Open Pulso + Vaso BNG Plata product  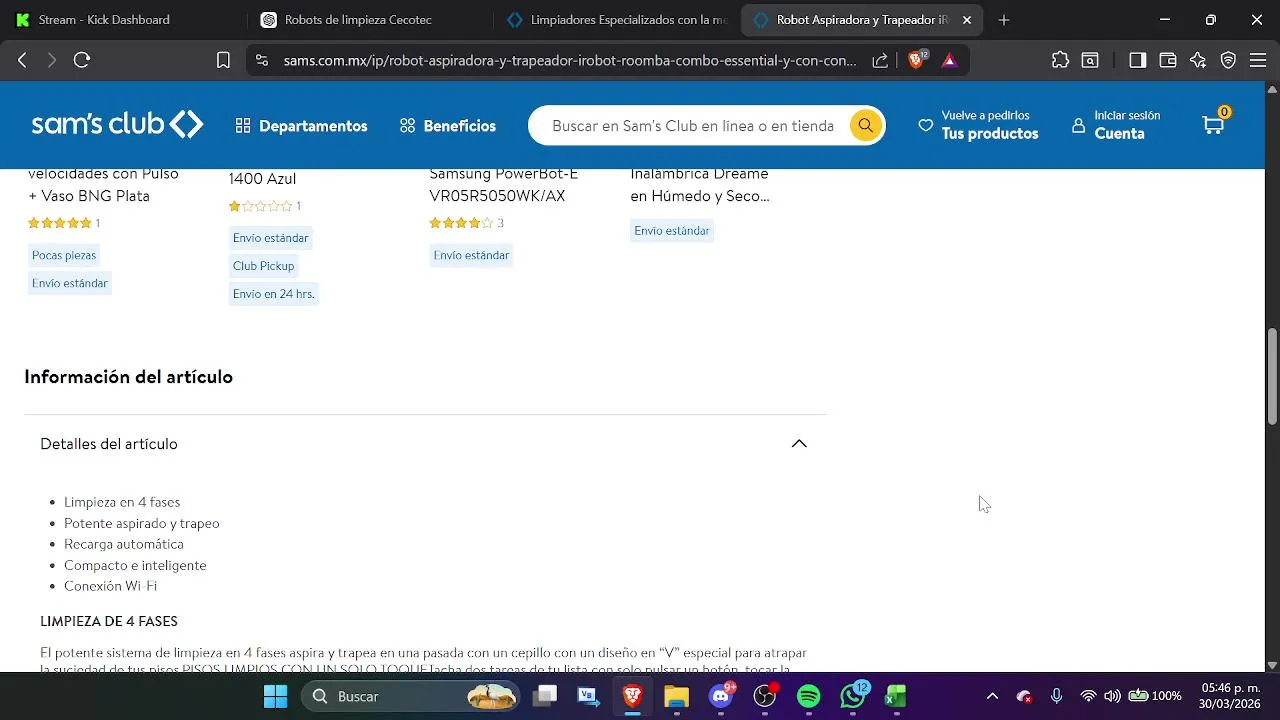[103, 185]
